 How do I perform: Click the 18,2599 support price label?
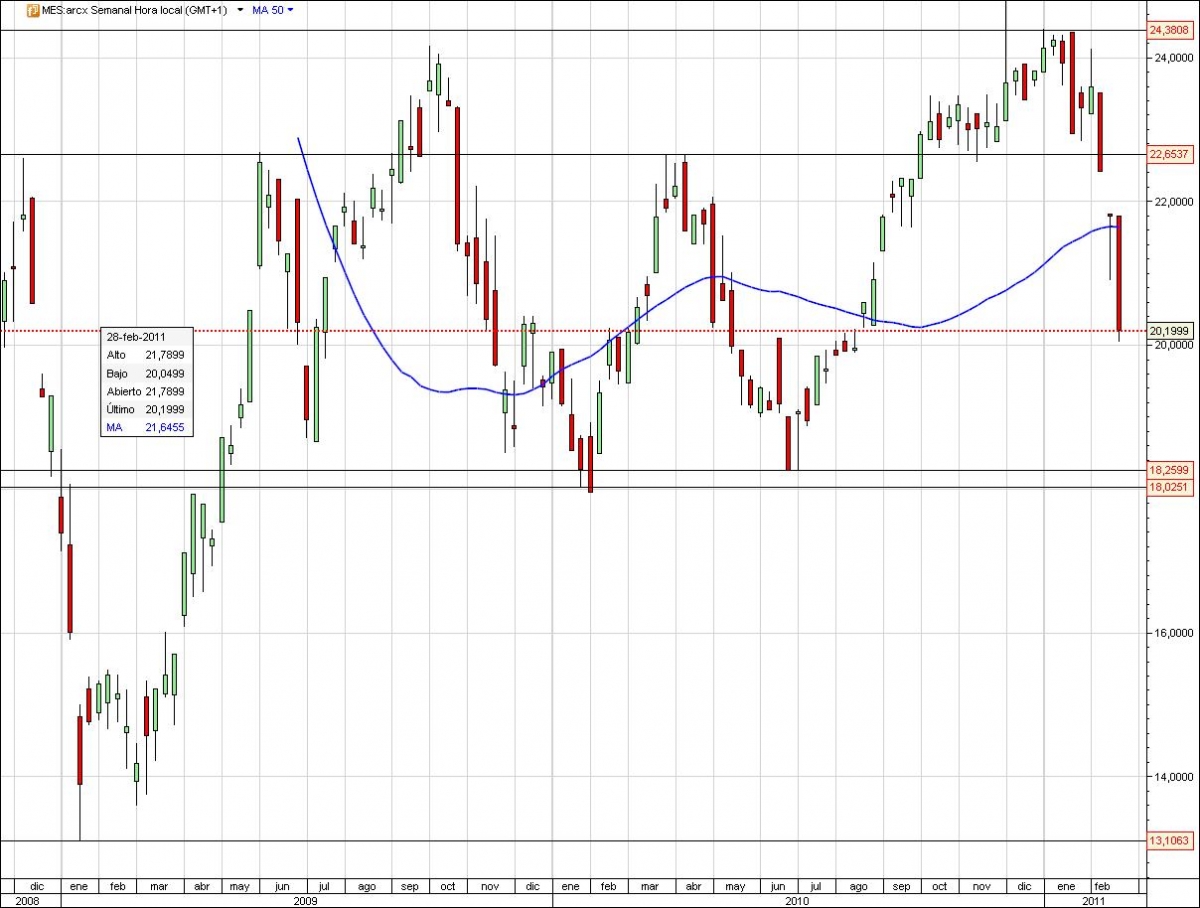[x=1170, y=470]
